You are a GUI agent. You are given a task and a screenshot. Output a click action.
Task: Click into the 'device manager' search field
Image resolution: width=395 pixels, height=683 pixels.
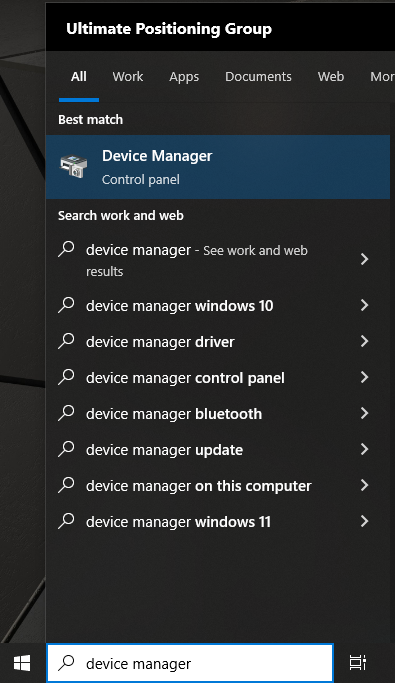click(190, 663)
